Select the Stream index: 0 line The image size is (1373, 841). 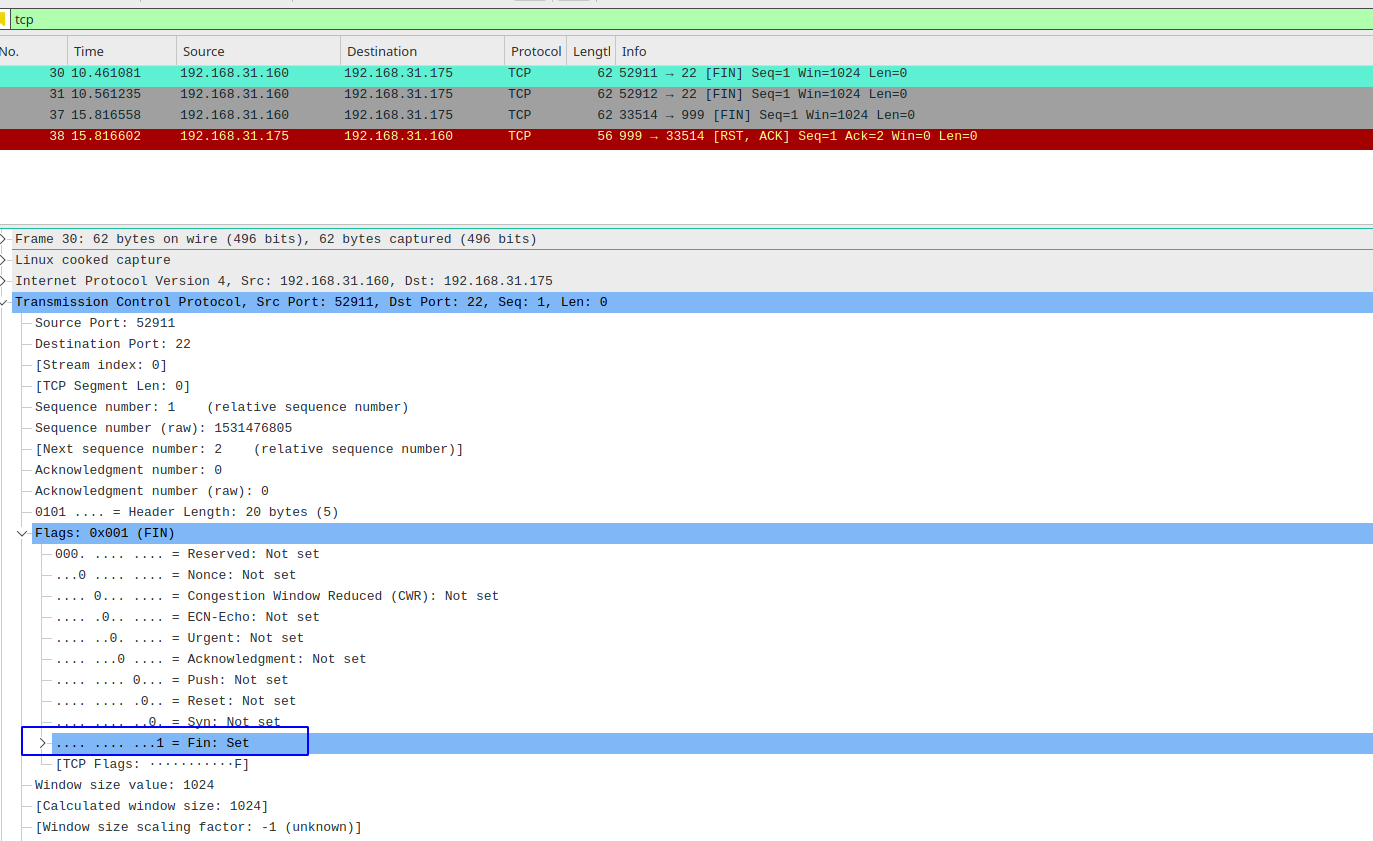click(101, 365)
